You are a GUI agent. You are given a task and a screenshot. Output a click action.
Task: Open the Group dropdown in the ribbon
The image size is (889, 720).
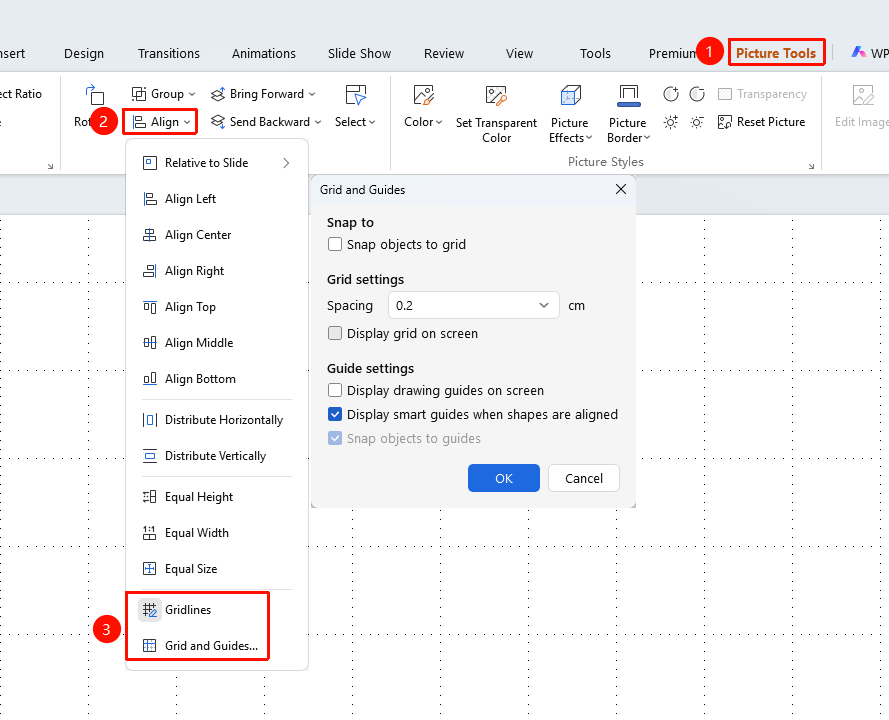pos(163,94)
